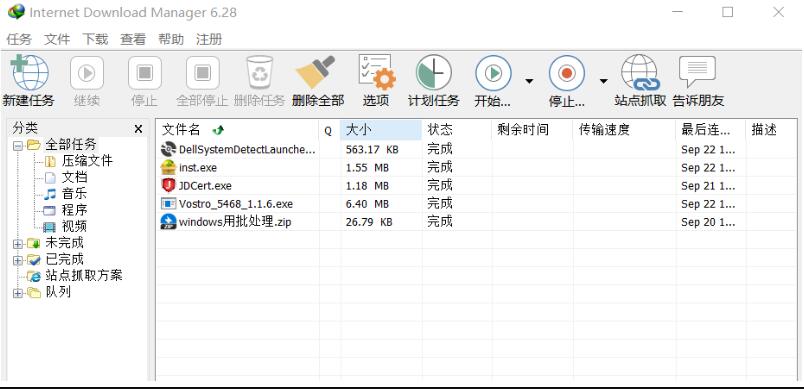Expand the 已完成 tree node
Viewport: 804px width, 389px height.
(x=18, y=260)
